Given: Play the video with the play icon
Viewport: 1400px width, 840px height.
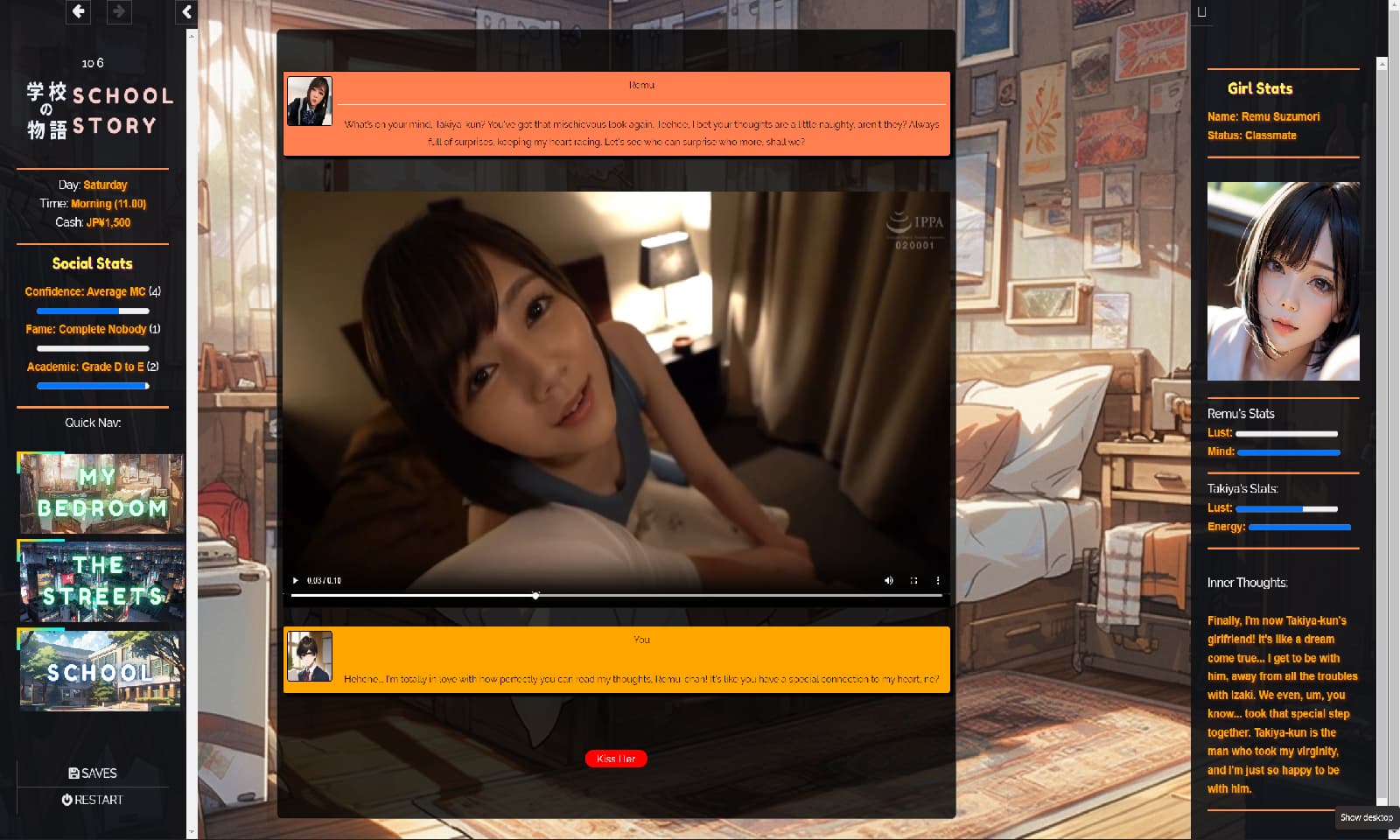Looking at the screenshot, I should pos(296,580).
